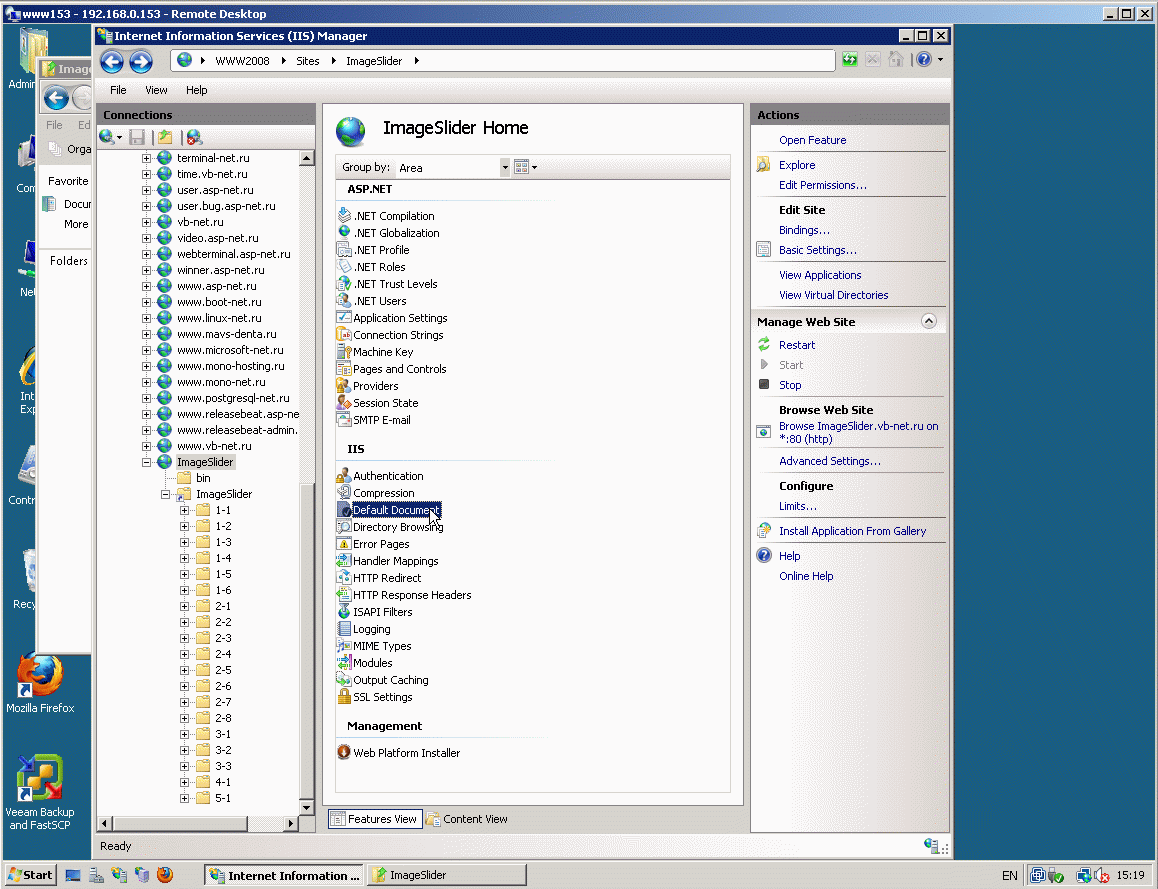Screen dimensions: 1158x889
Task: Click the EN language indicator in system tray
Action: (1010, 876)
